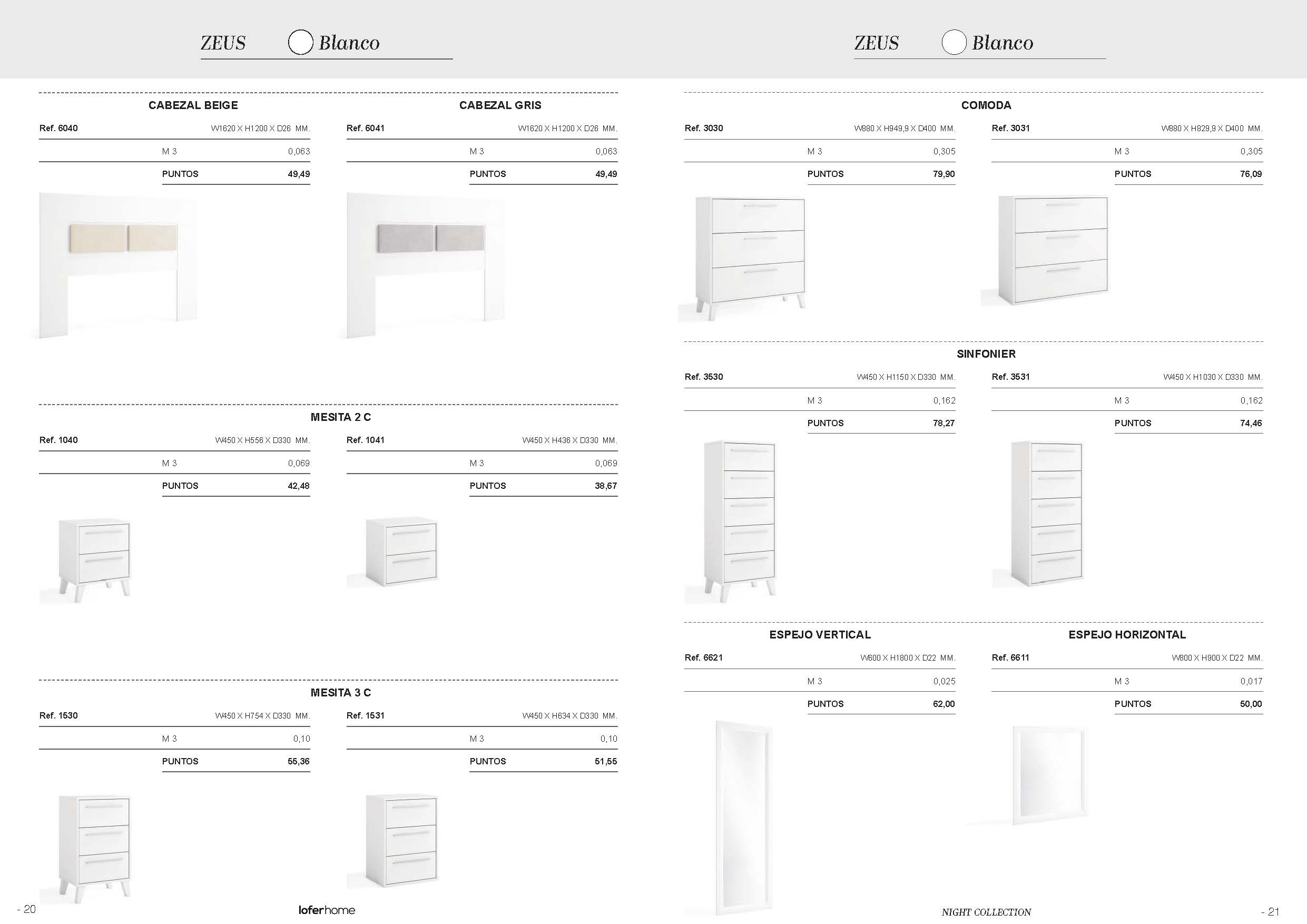Select the comoda with legs image Ref. 3030

click(750, 259)
